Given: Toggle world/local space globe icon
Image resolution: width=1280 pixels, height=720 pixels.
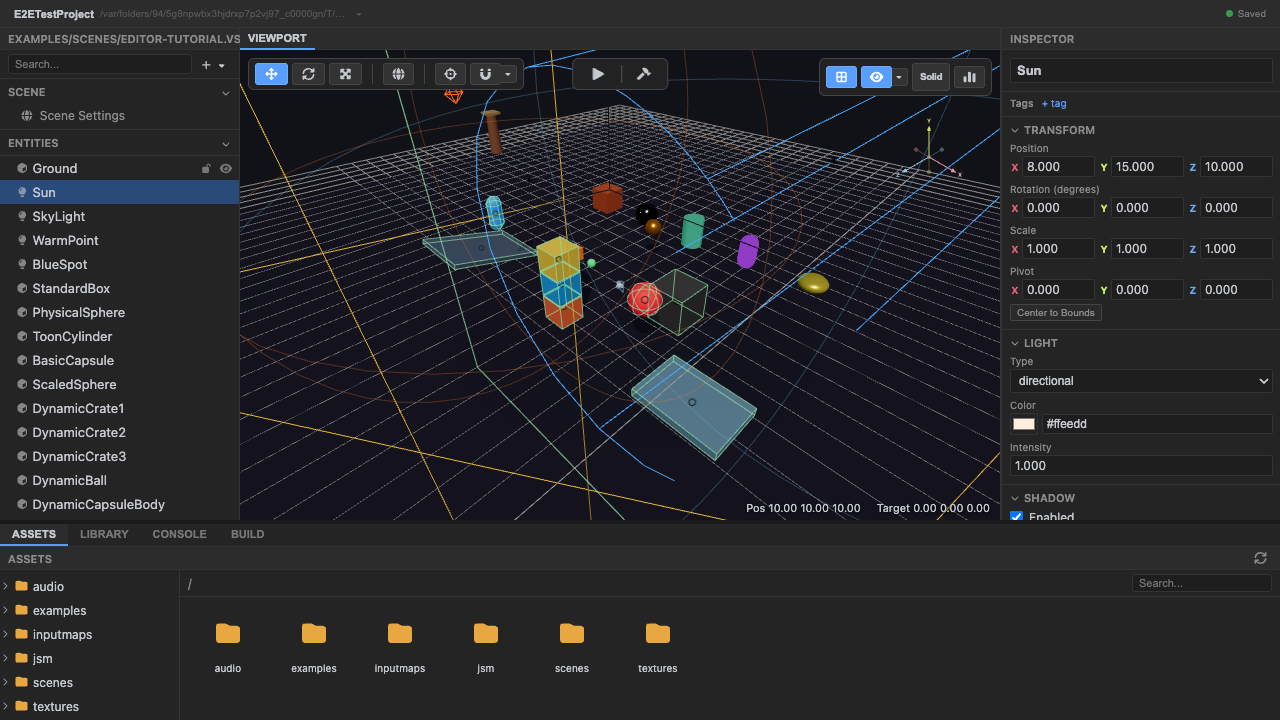Looking at the screenshot, I should tap(398, 74).
